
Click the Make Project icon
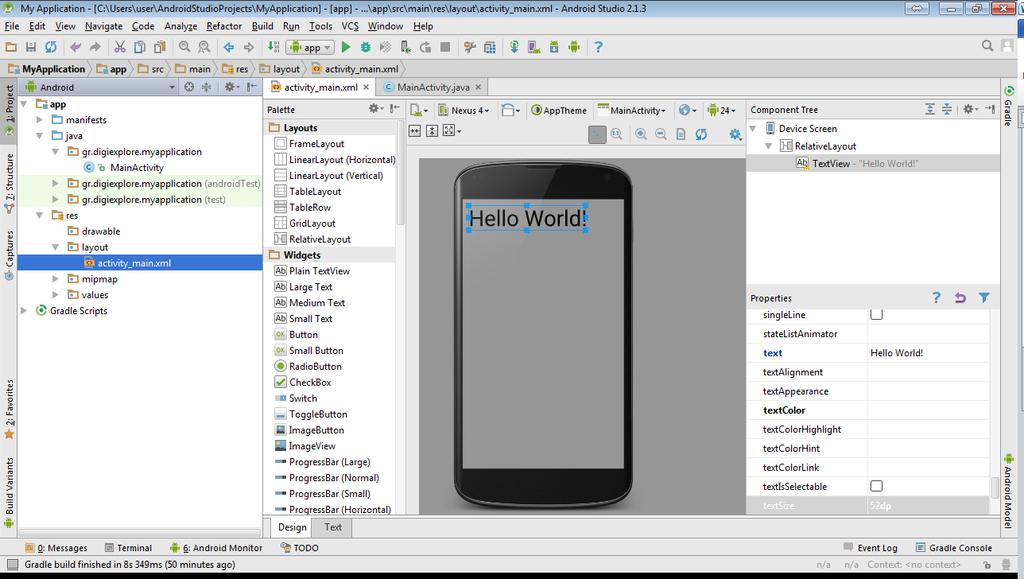tap(274, 47)
